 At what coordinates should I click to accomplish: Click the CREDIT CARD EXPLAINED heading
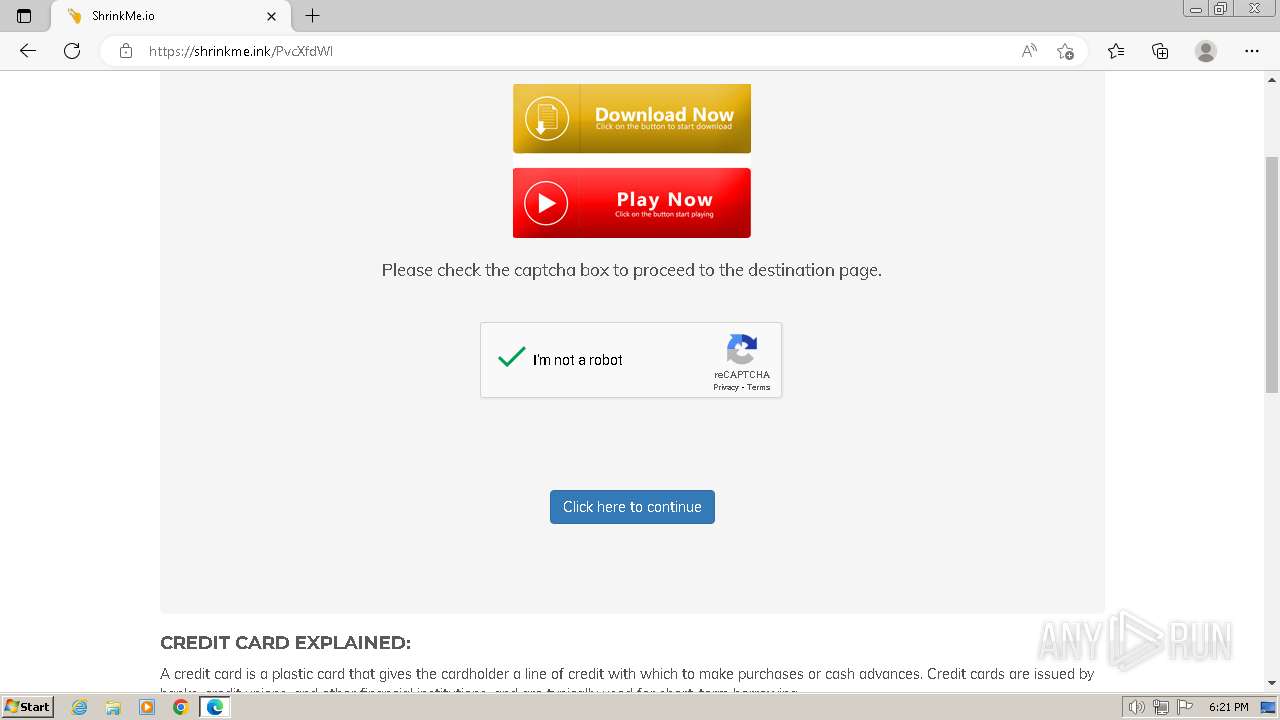(x=285, y=643)
